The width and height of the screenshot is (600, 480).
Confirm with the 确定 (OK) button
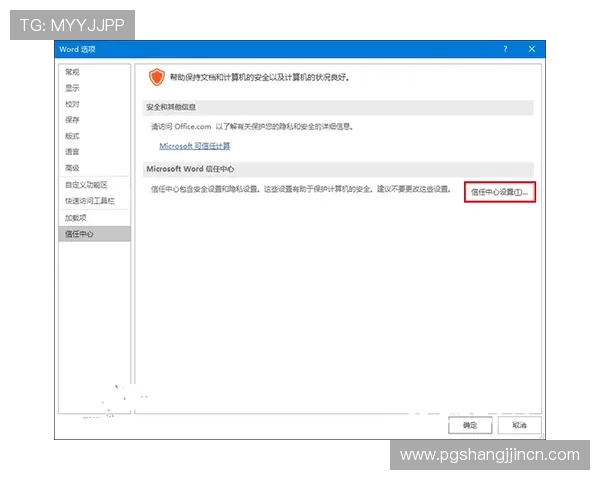click(470, 425)
